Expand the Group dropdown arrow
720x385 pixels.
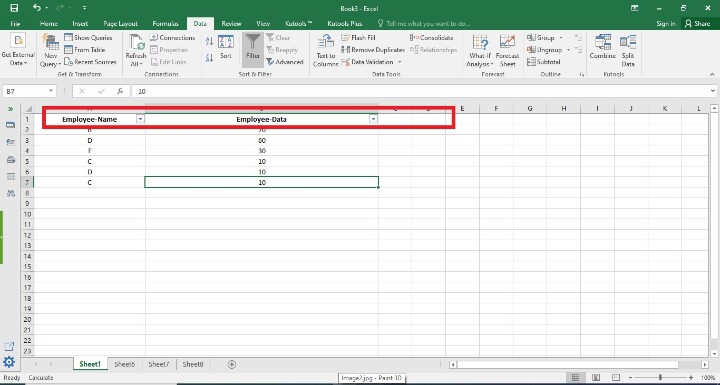tap(561, 38)
